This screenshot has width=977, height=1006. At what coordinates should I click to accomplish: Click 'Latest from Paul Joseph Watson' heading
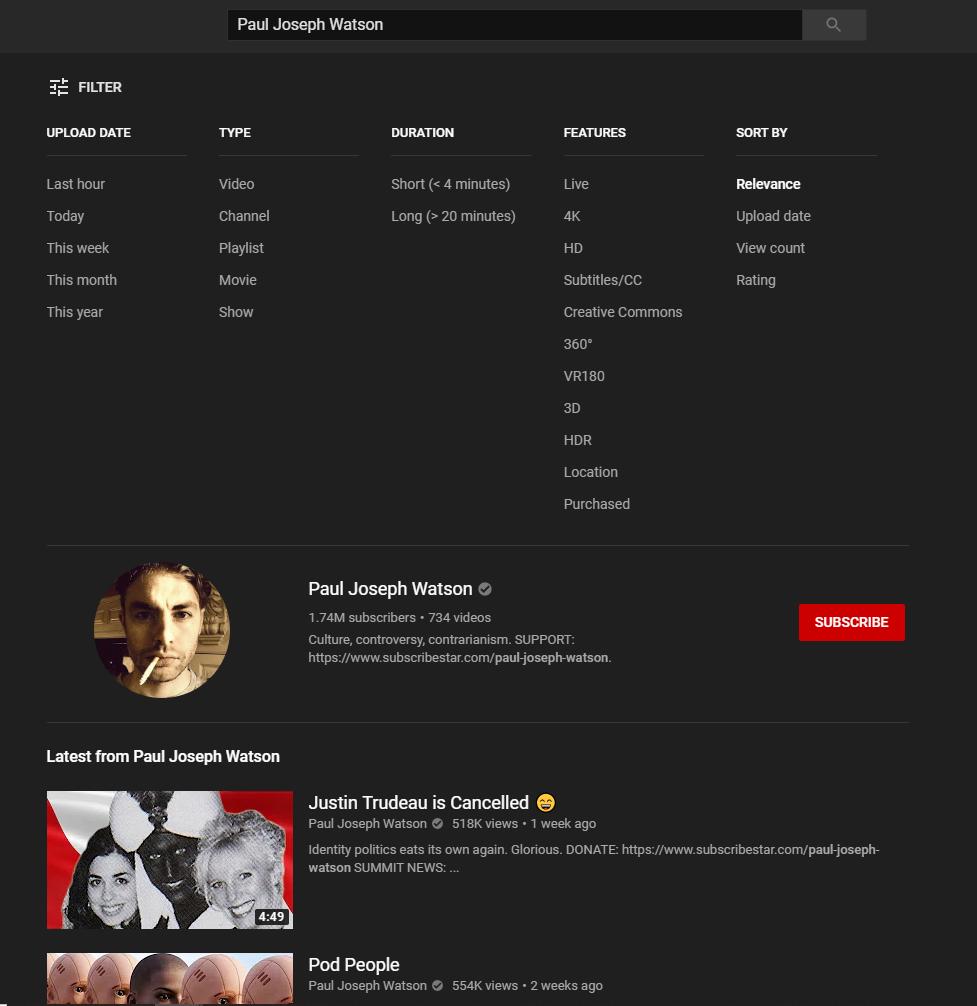pos(163,757)
